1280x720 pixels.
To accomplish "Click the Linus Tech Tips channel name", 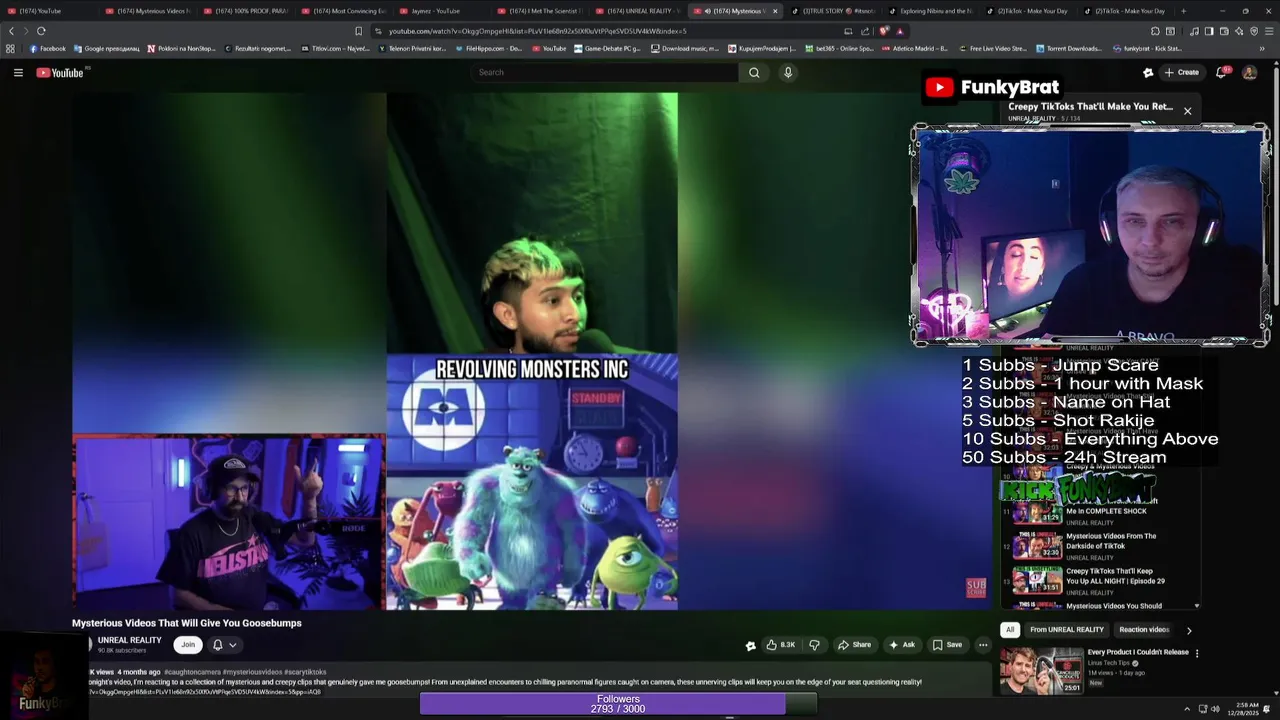I will point(1109,662).
